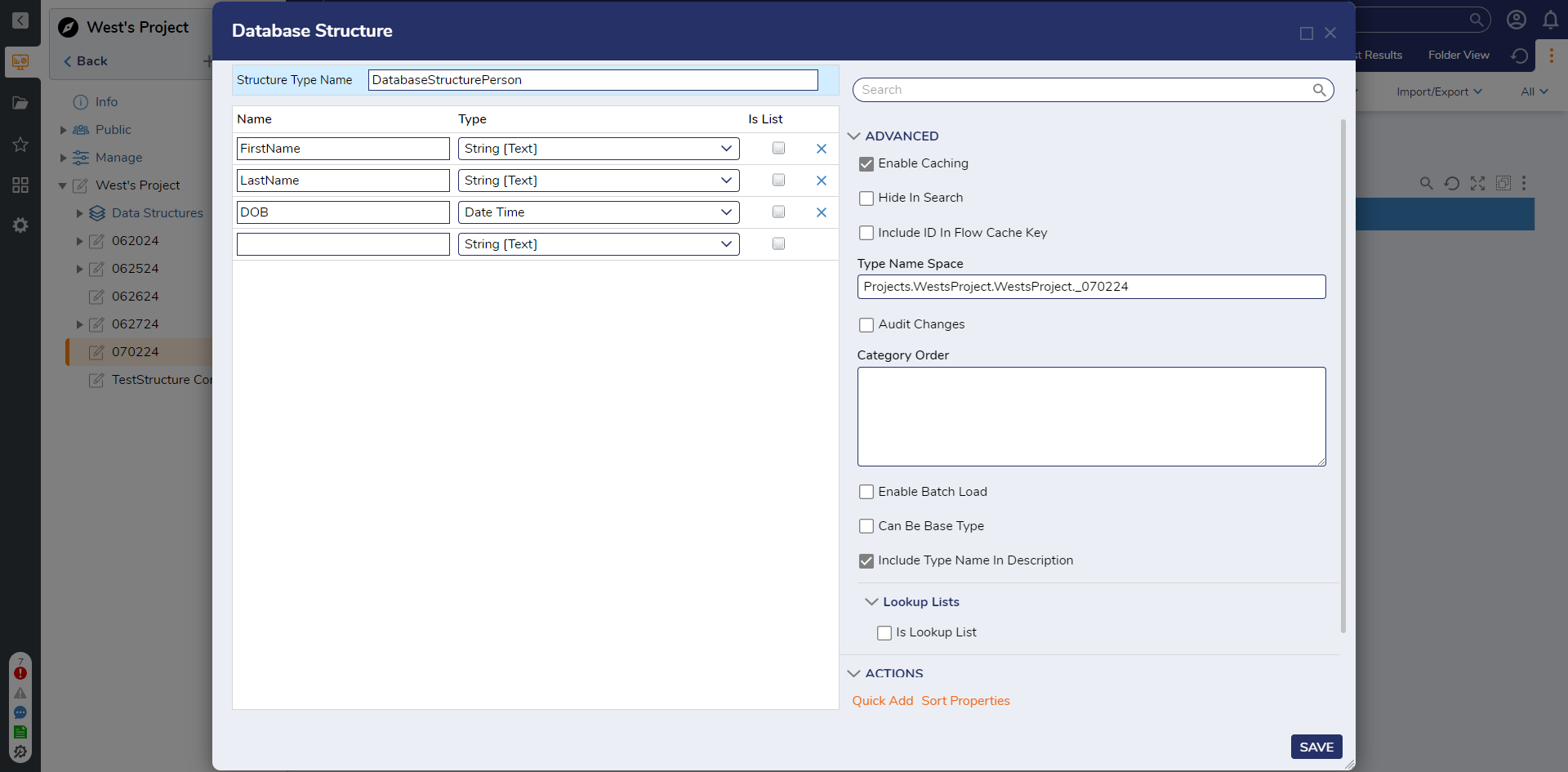Viewport: 1568px width, 772px height.
Task: Collapse the ADVANCED section
Action: pos(854,136)
